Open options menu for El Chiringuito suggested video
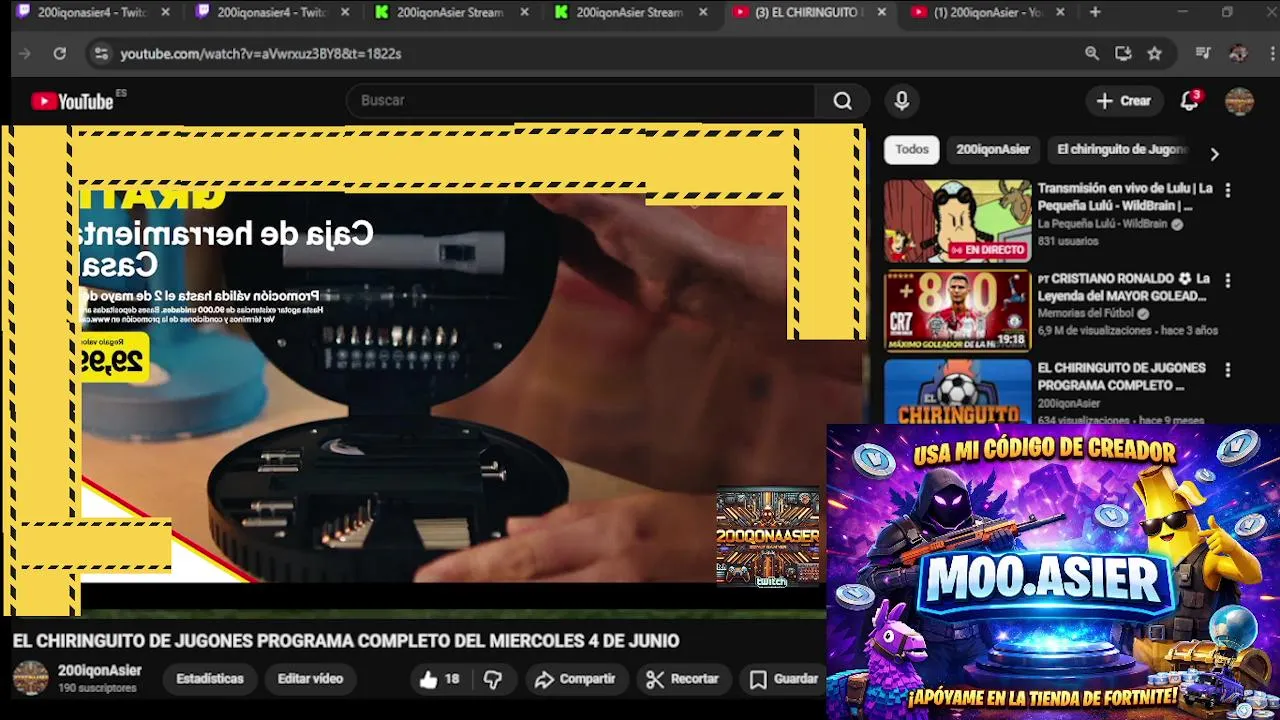Viewport: 1280px width, 720px height. click(1227, 370)
